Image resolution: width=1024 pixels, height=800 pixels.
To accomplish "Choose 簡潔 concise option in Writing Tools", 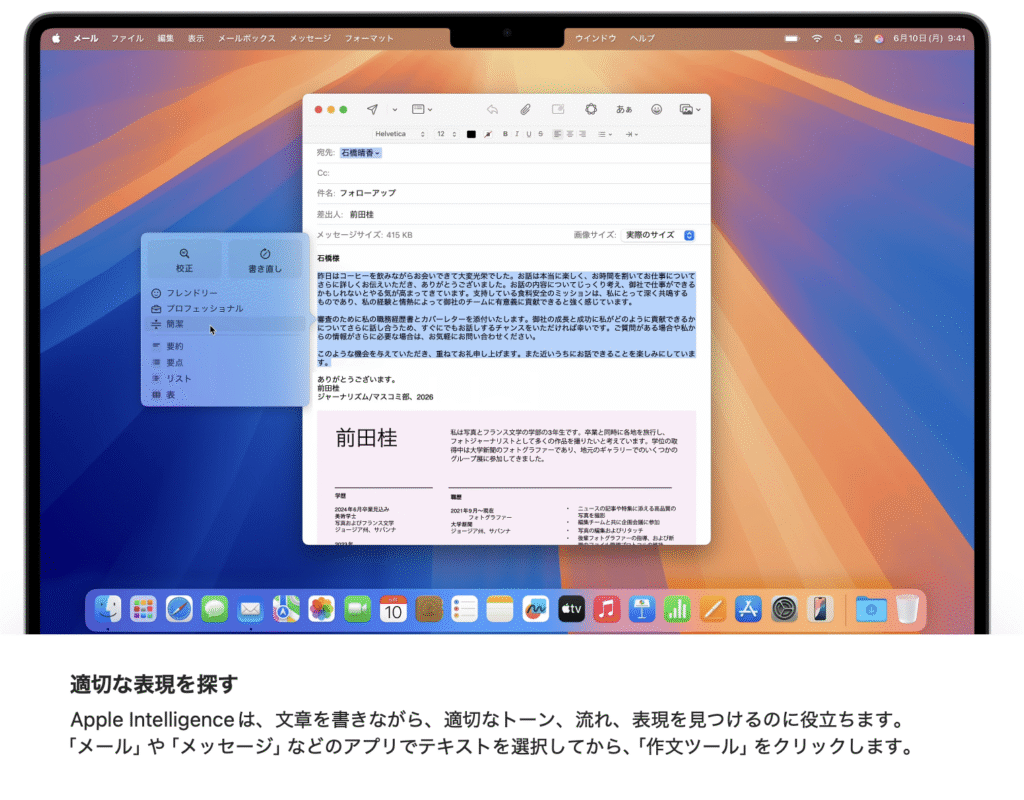I will point(225,324).
